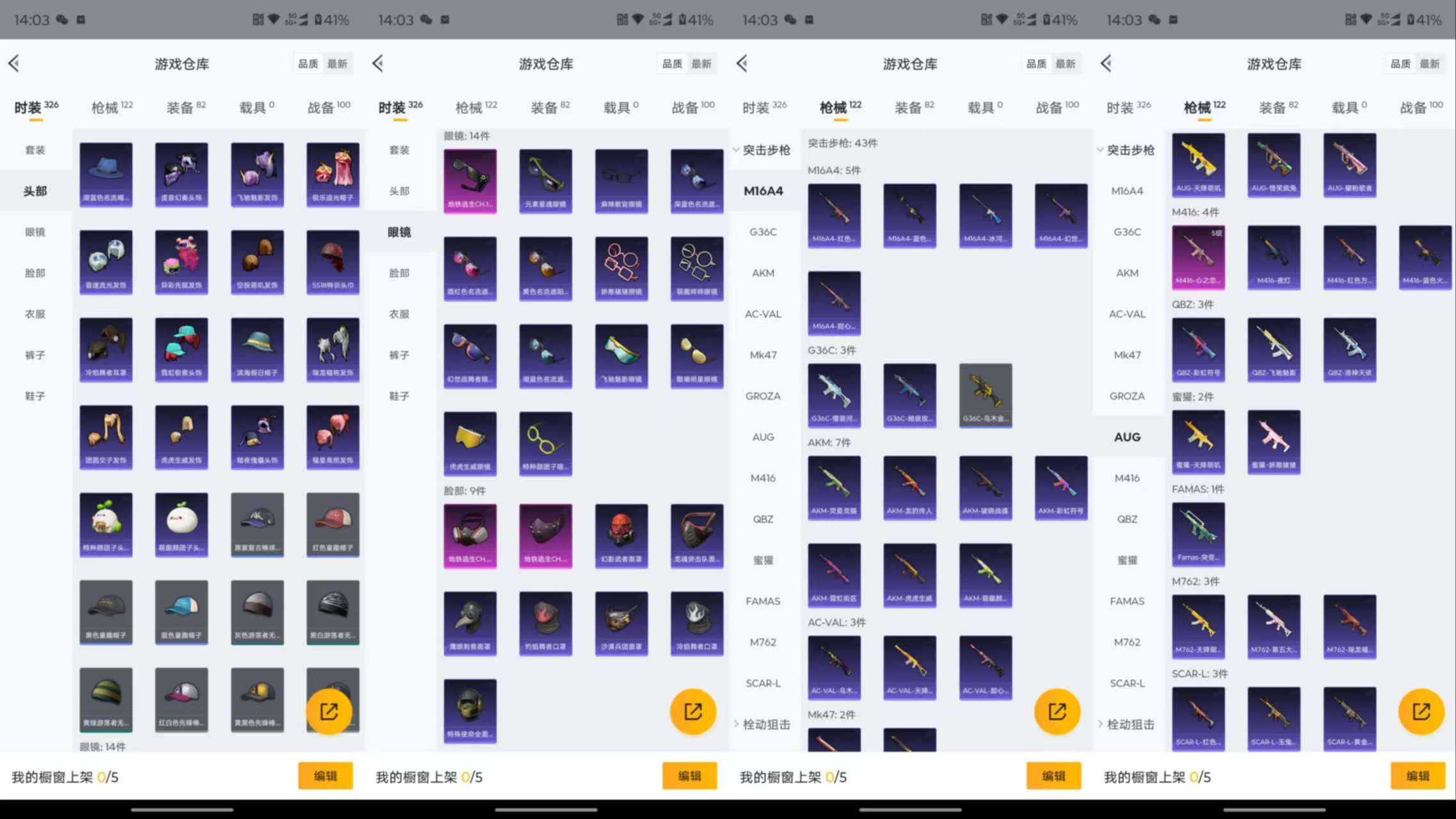Tap 我的橱窗上架 0/5 on the 头部 screen

click(65, 777)
